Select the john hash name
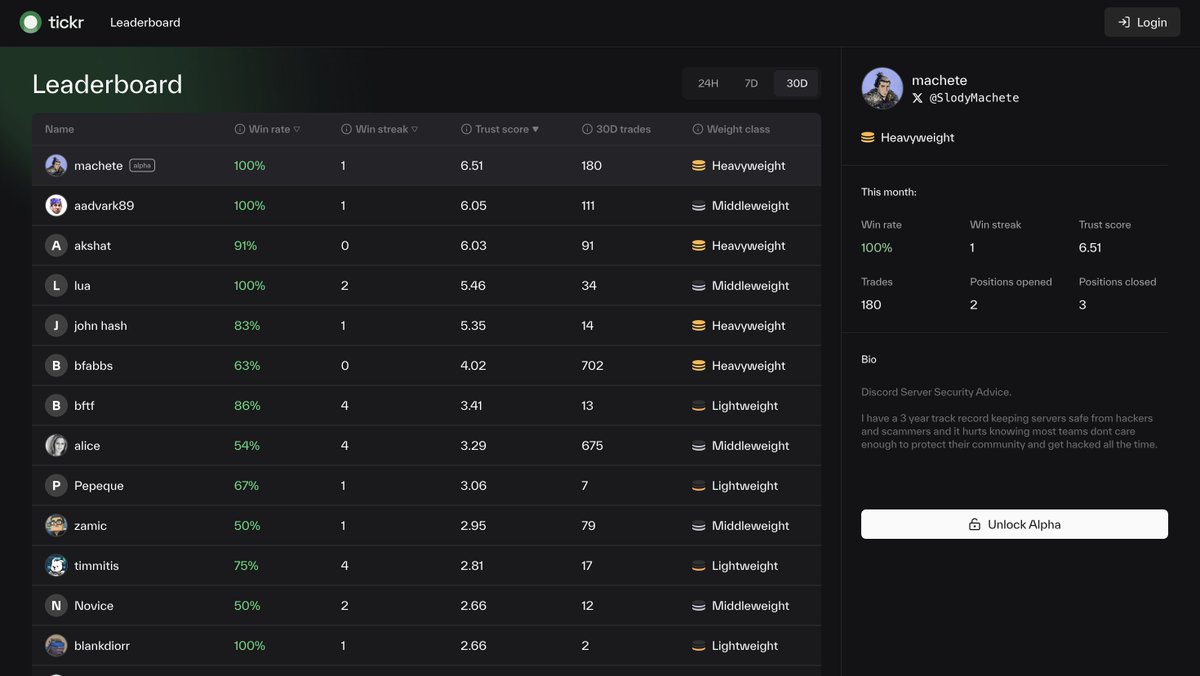Screen dimensions: 1200x676 click(x=100, y=326)
